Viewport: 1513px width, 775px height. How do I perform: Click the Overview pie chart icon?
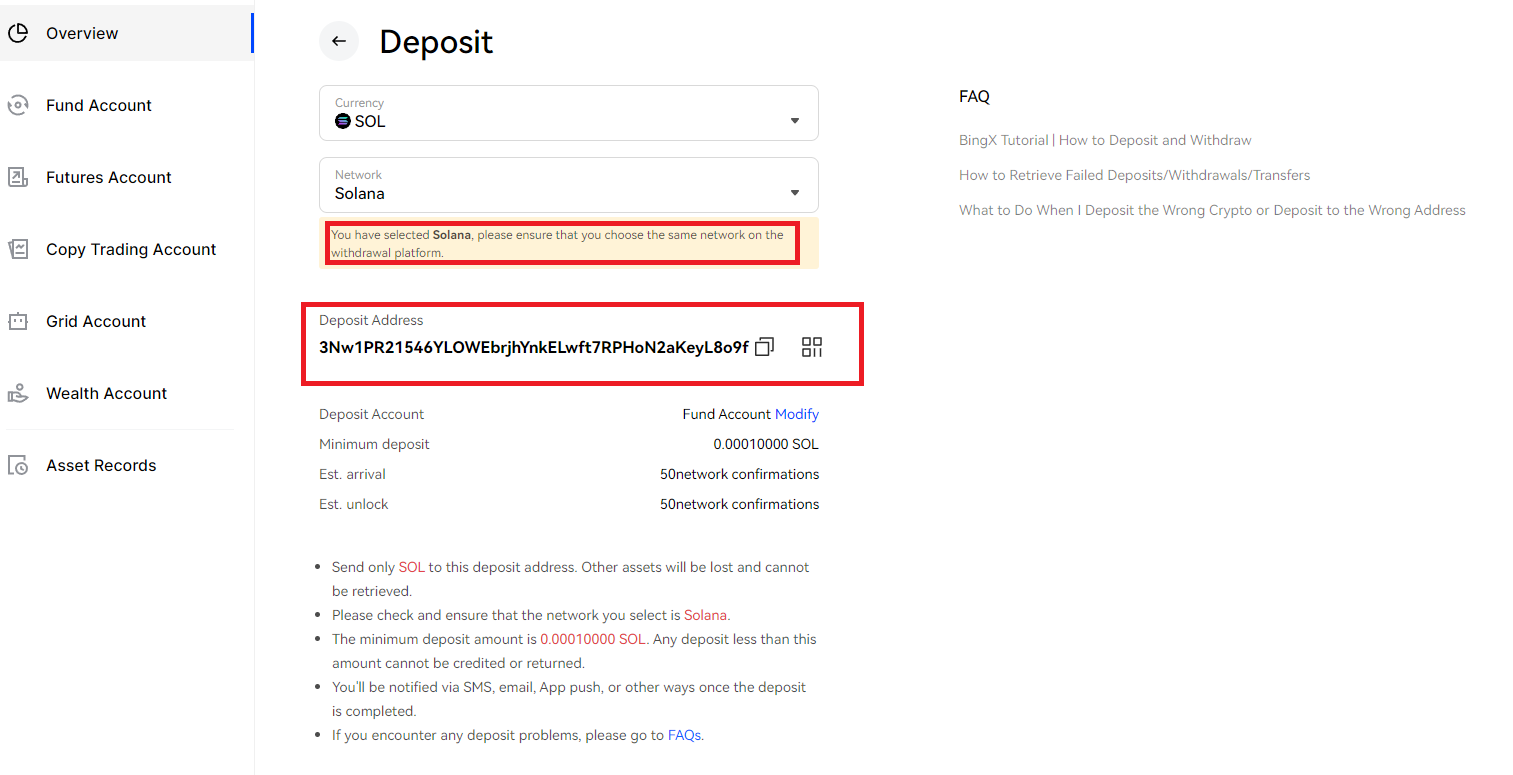[x=17, y=33]
